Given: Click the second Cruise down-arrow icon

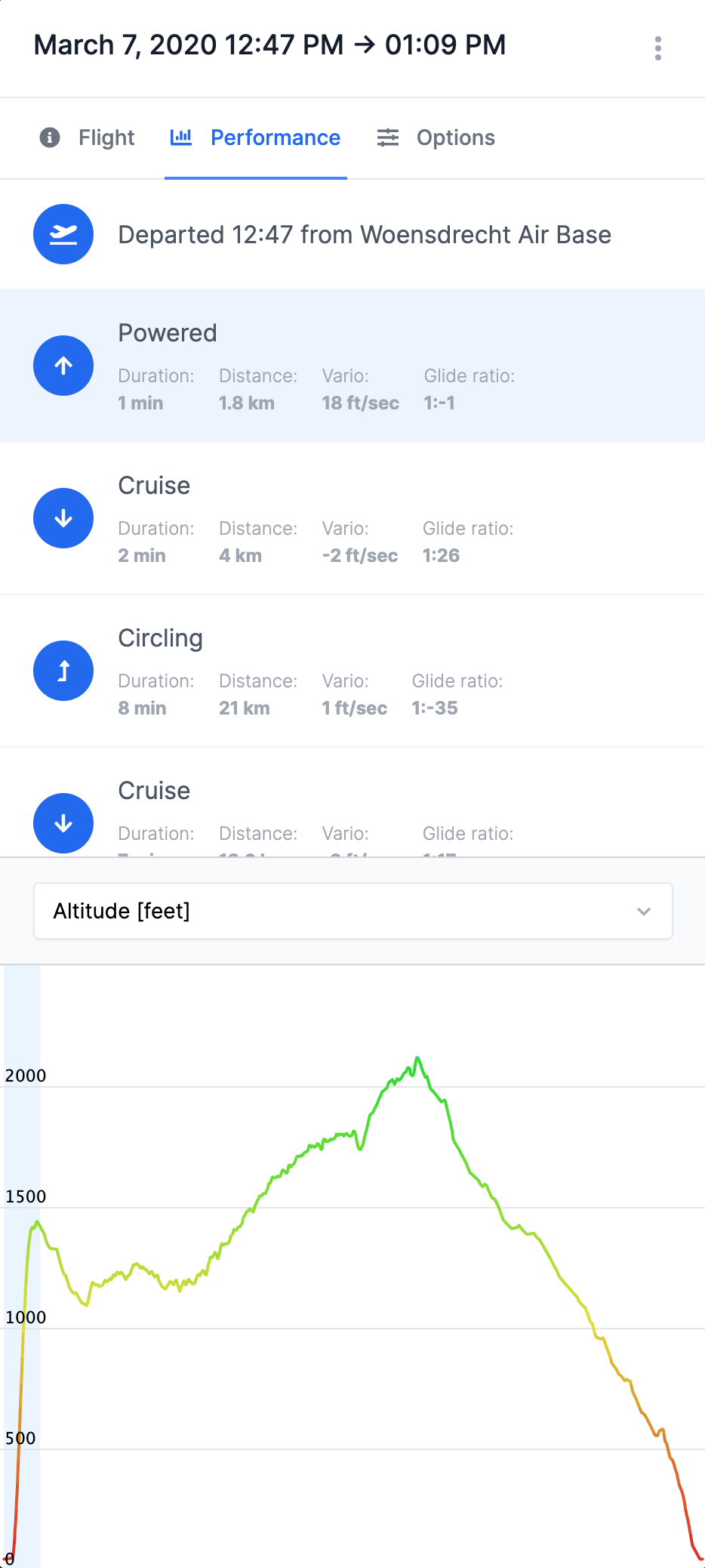Looking at the screenshot, I should pyautogui.click(x=63, y=823).
